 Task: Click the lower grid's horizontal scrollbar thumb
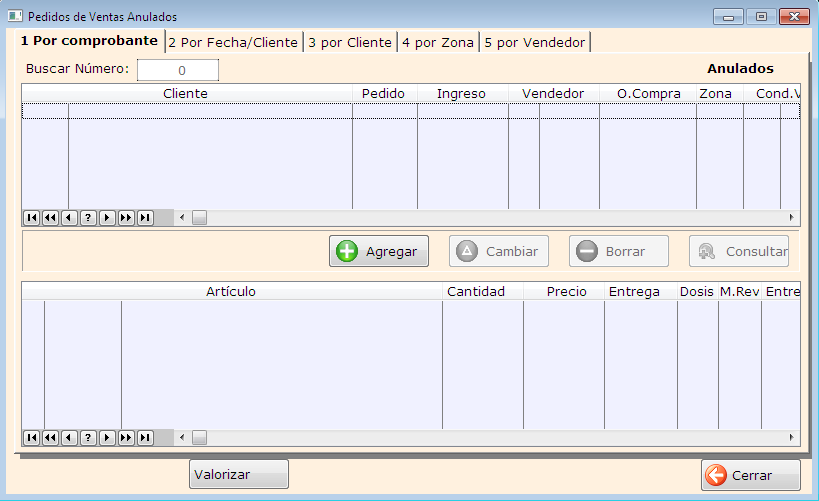pyautogui.click(x=199, y=437)
